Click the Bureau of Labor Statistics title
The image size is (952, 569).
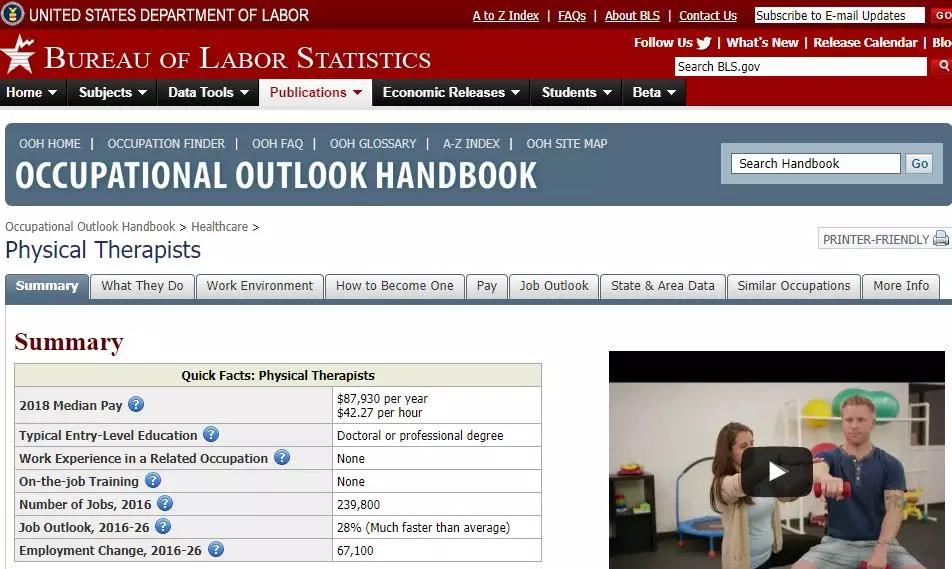point(237,58)
